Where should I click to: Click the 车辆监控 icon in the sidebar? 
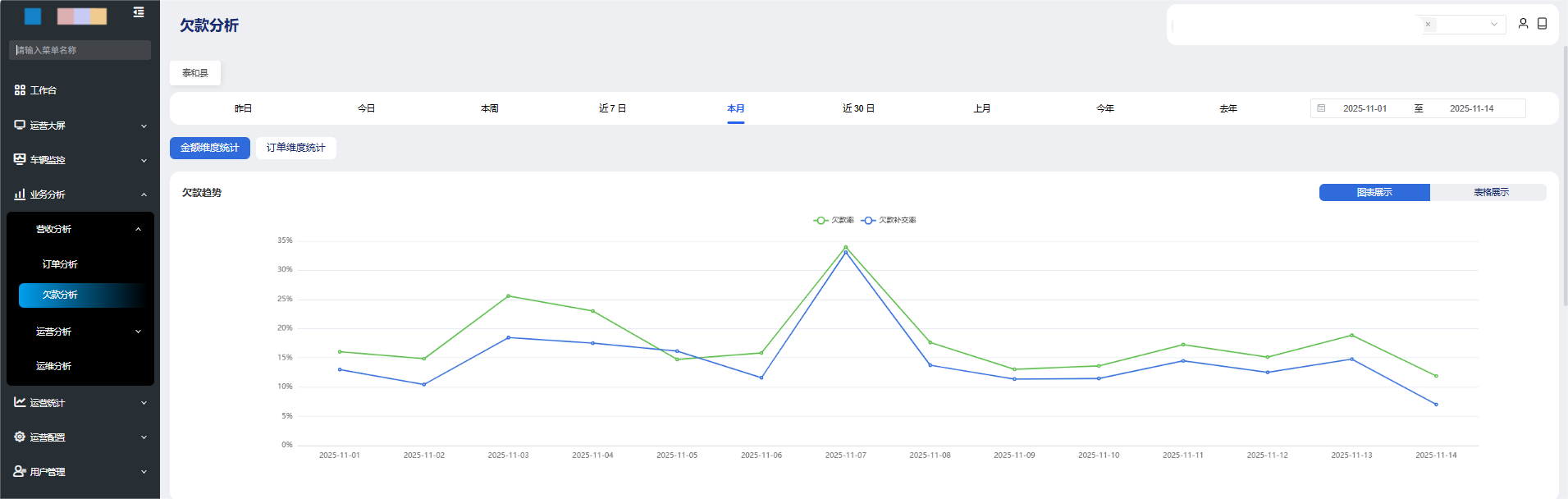click(x=20, y=159)
